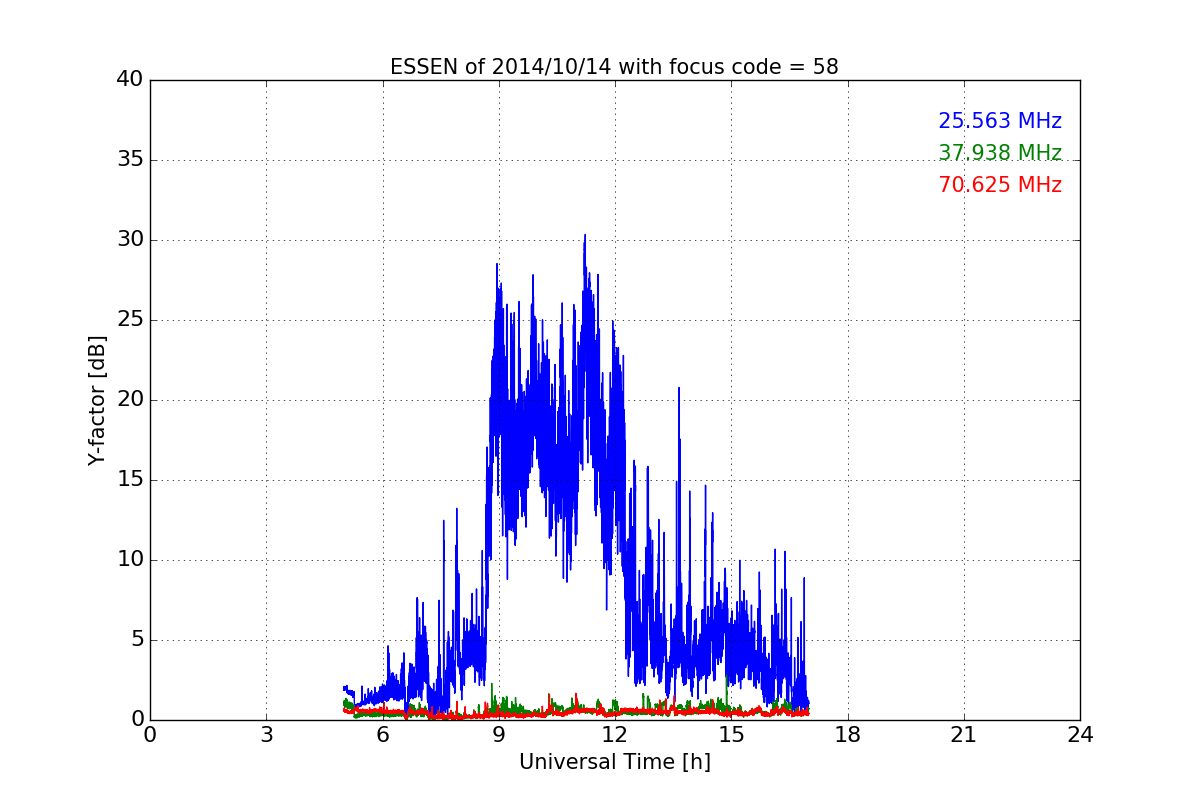
Task: Click the x-axis tick label '3'
Action: tap(266, 735)
